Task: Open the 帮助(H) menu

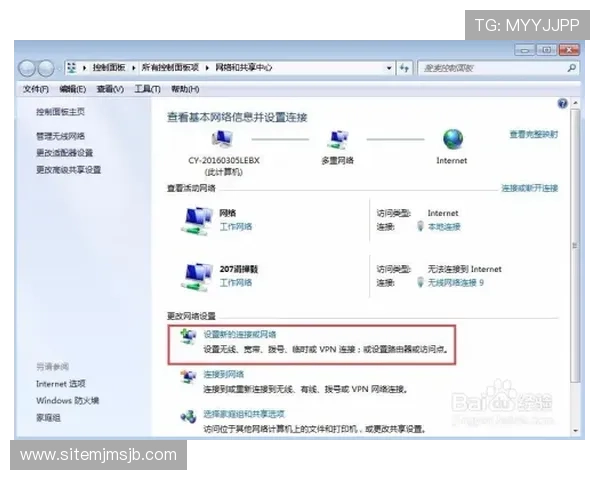Action: [185, 89]
